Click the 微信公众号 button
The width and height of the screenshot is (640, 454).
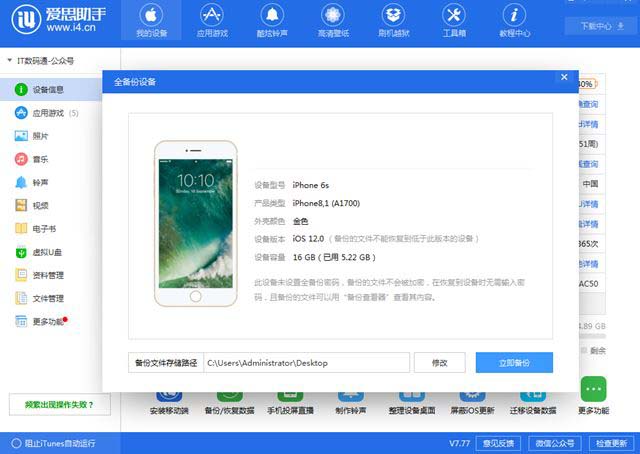[555, 443]
